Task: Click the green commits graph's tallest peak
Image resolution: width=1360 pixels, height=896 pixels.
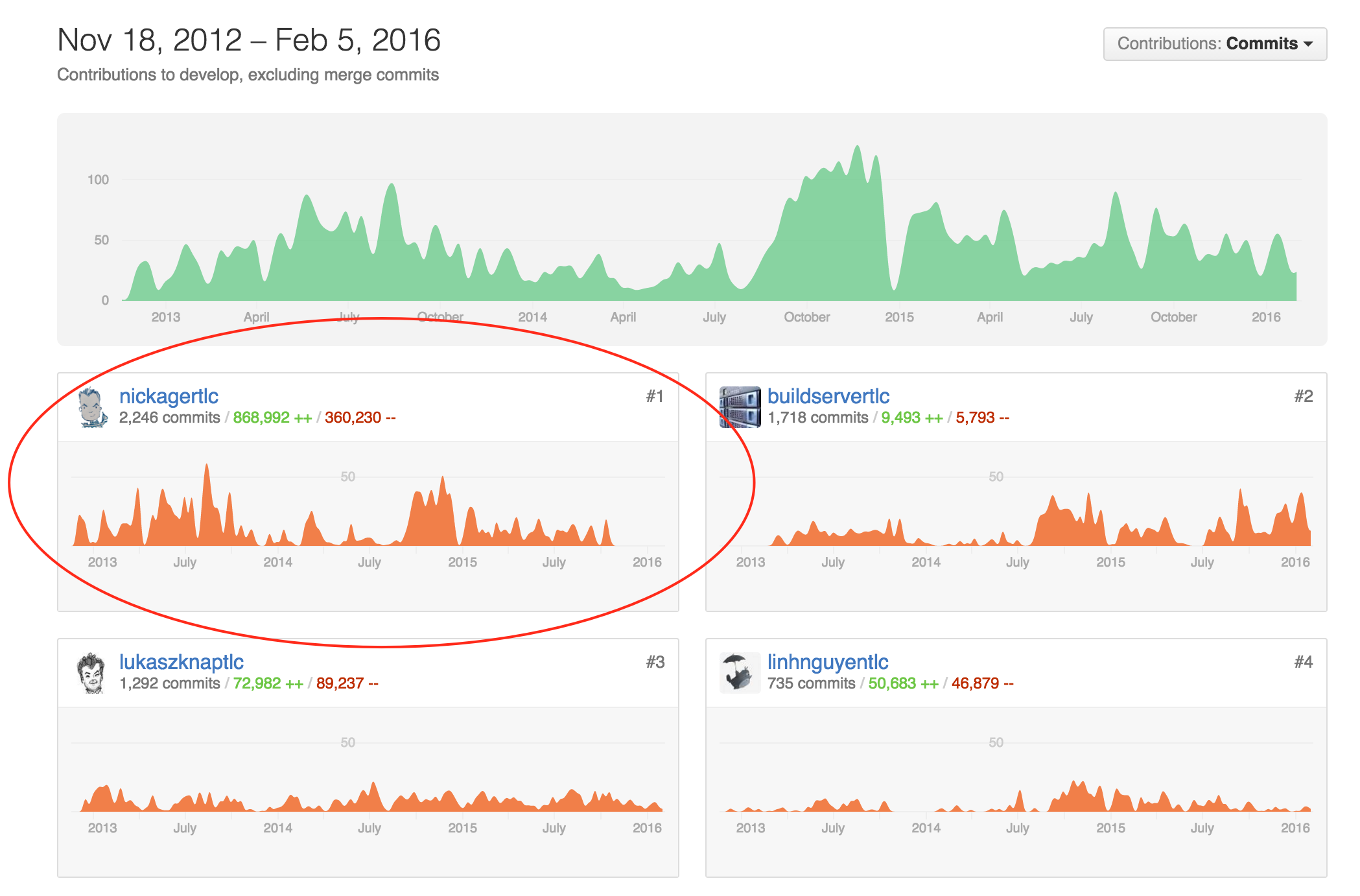Action: click(x=858, y=149)
